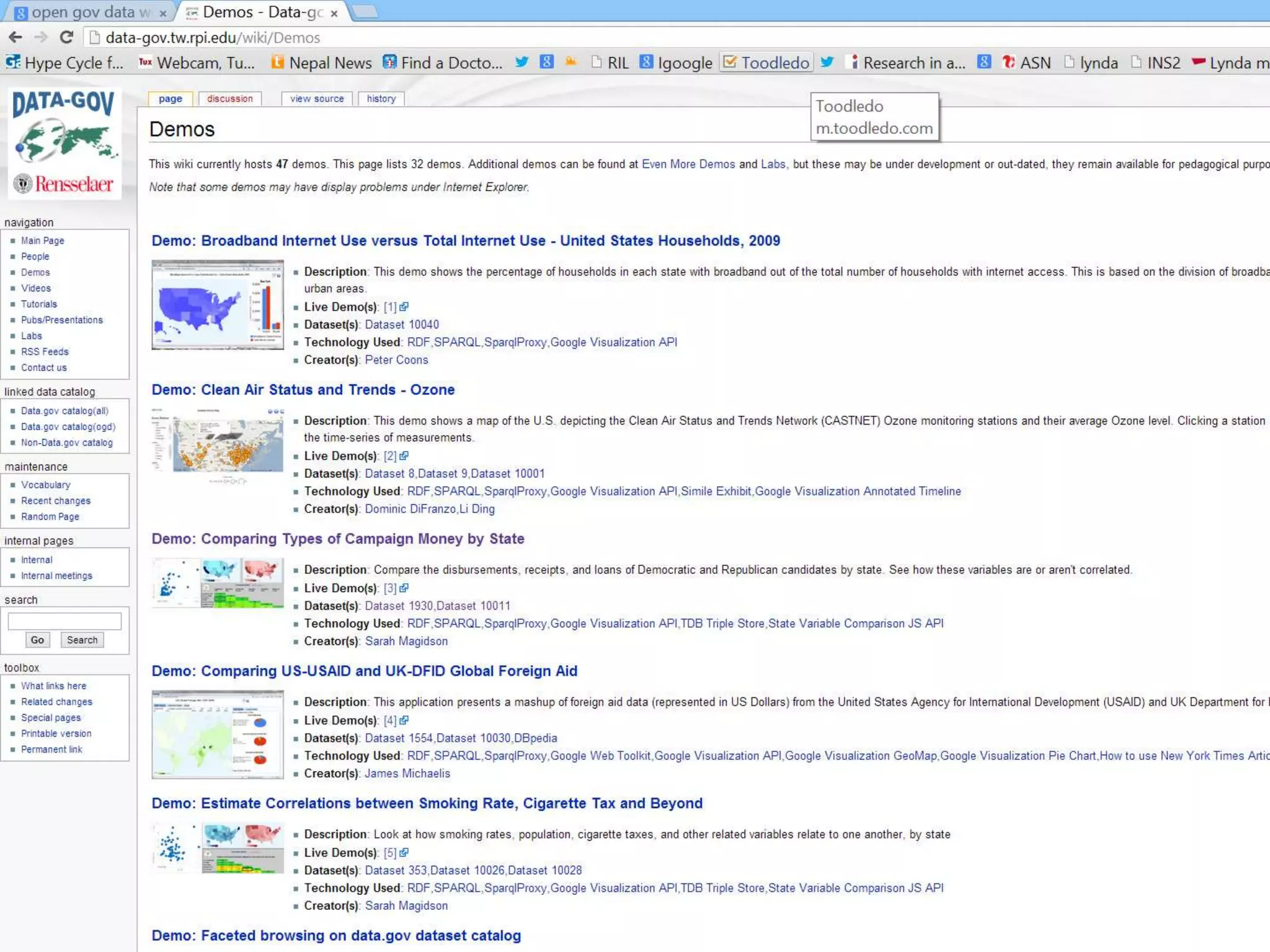Open the view source tab
Screen dimensions: 1270x952
[316, 99]
